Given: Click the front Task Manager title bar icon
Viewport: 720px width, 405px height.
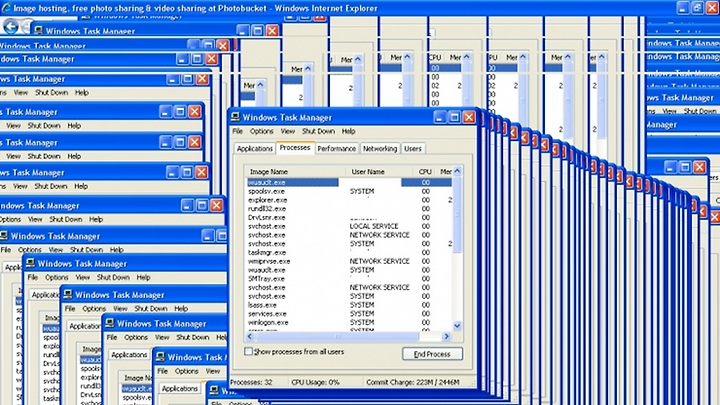Looking at the screenshot, I should pos(236,117).
